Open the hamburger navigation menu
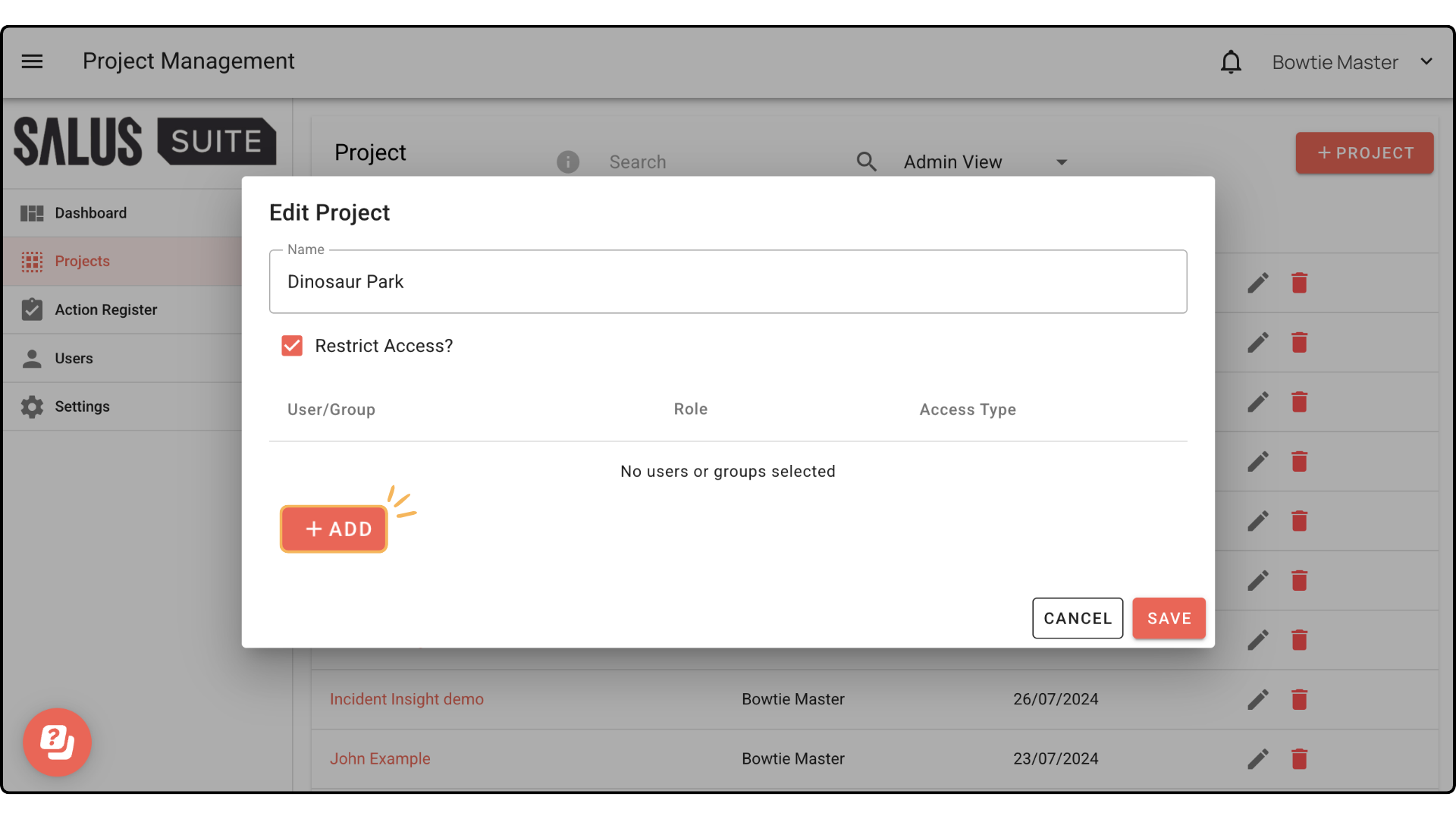This screenshot has height=819, width=1456. [32, 61]
